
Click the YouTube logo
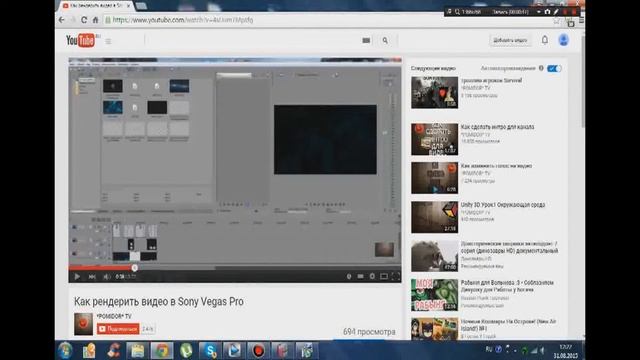click(80, 40)
